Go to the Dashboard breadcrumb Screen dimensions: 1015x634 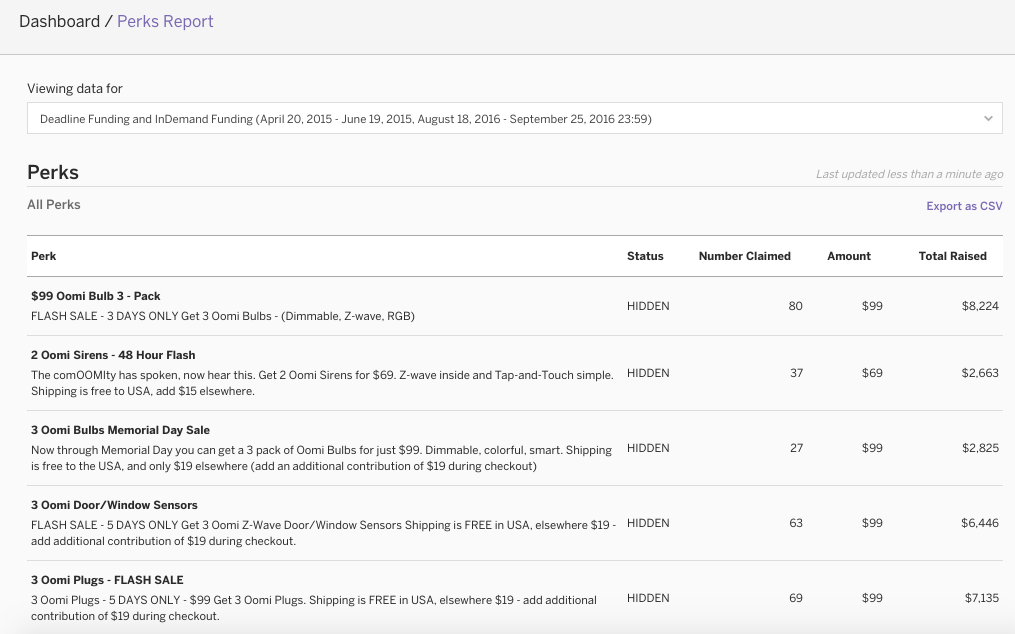60,21
